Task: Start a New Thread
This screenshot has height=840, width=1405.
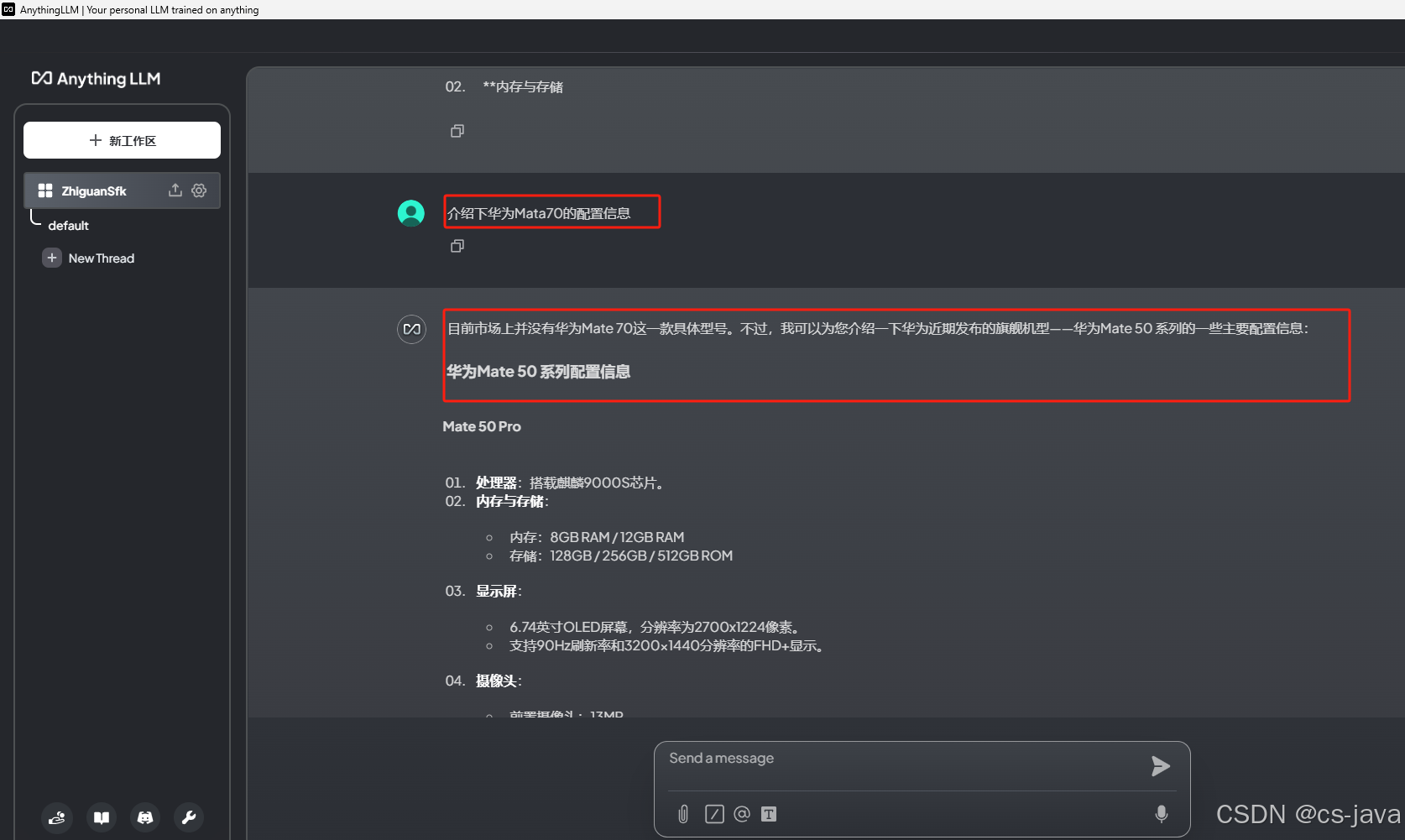Action: coord(101,258)
